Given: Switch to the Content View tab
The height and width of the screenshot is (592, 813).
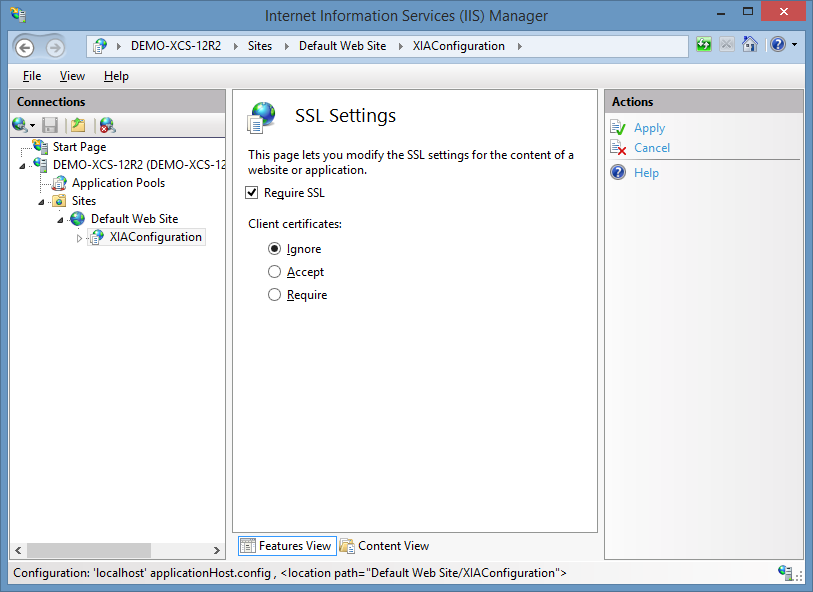Looking at the screenshot, I should pyautogui.click(x=385, y=546).
